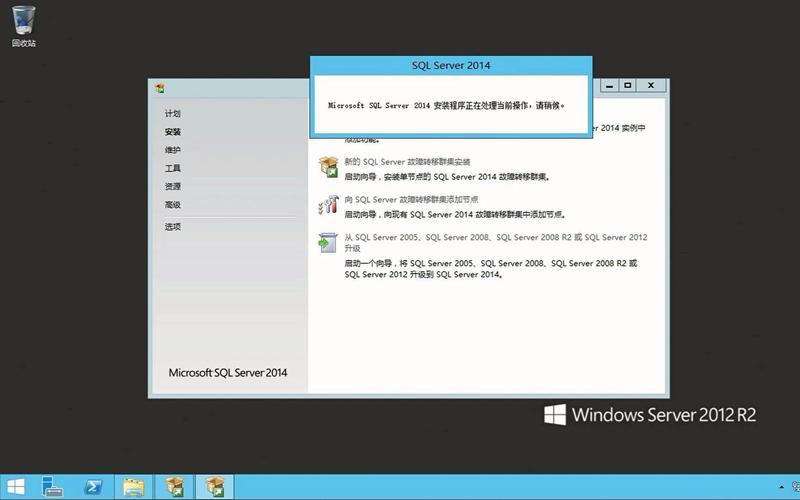Open the Recycle Bin desktop icon
Image resolution: width=800 pixels, height=500 pixels.
tap(23, 26)
